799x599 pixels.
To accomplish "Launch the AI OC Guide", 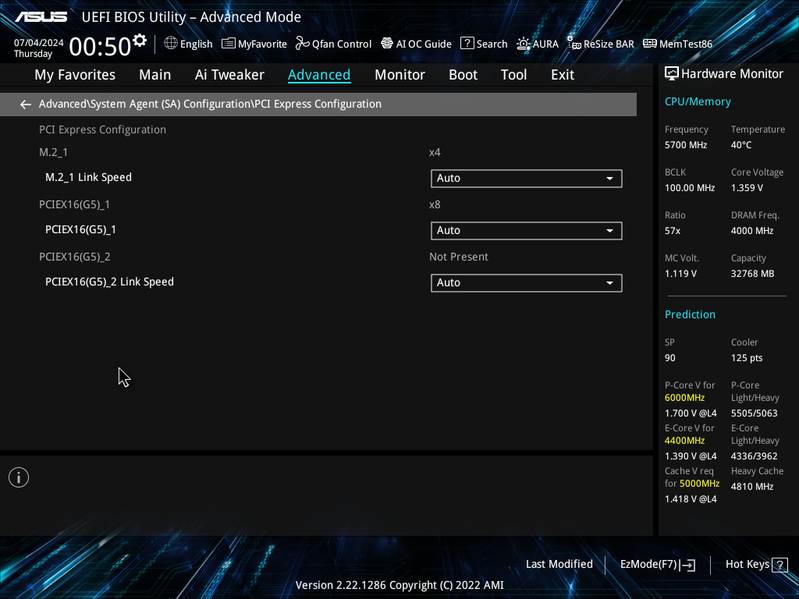I will (416, 44).
